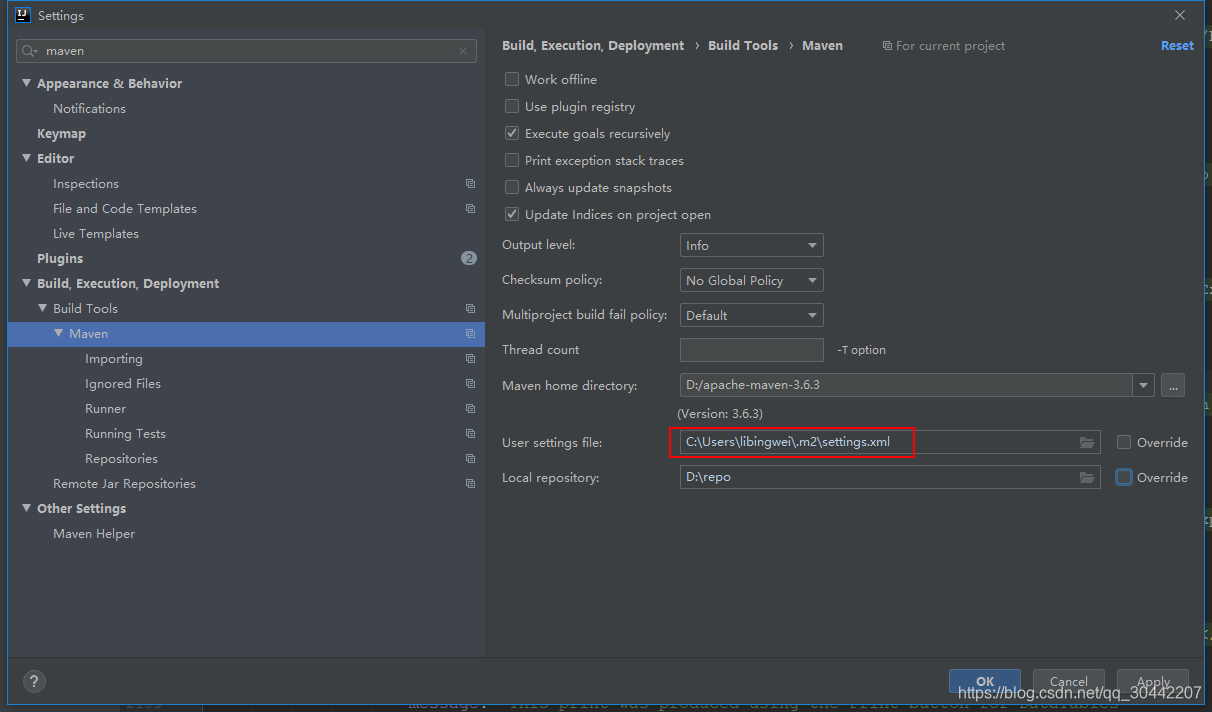Enable Print exception stack traces

click(x=512, y=160)
